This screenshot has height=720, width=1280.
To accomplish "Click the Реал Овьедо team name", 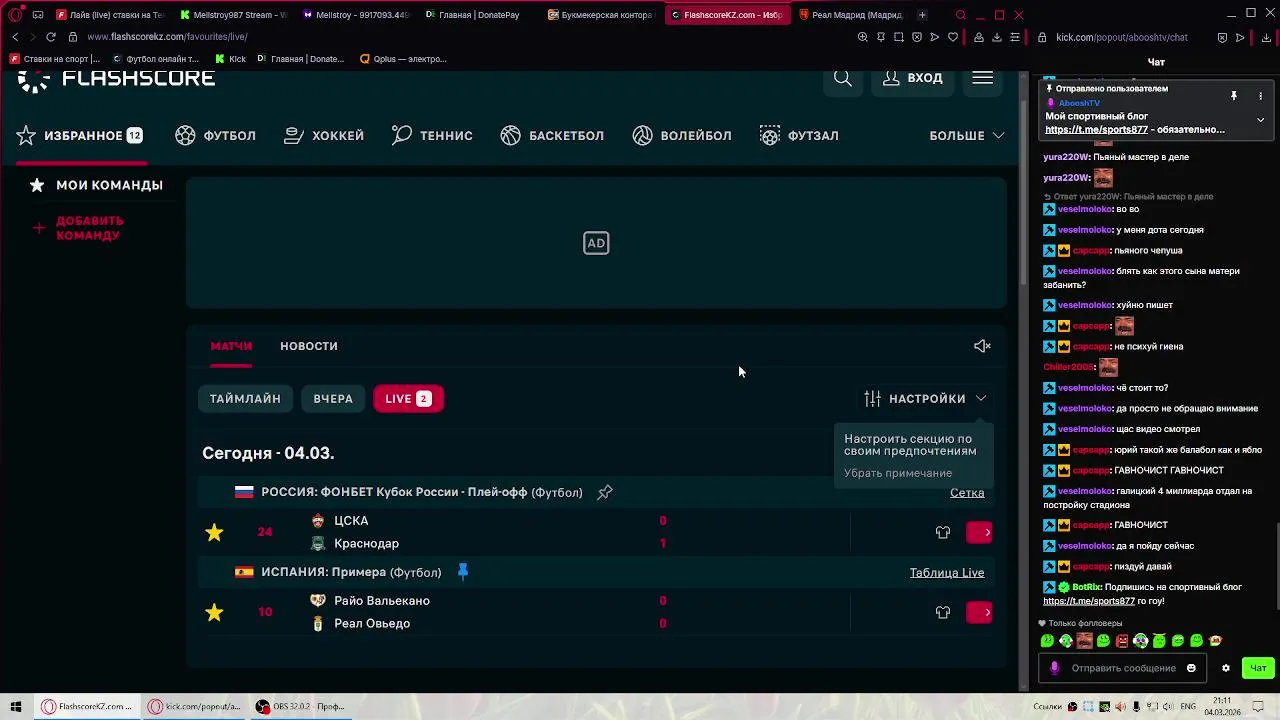I will click(372, 624).
